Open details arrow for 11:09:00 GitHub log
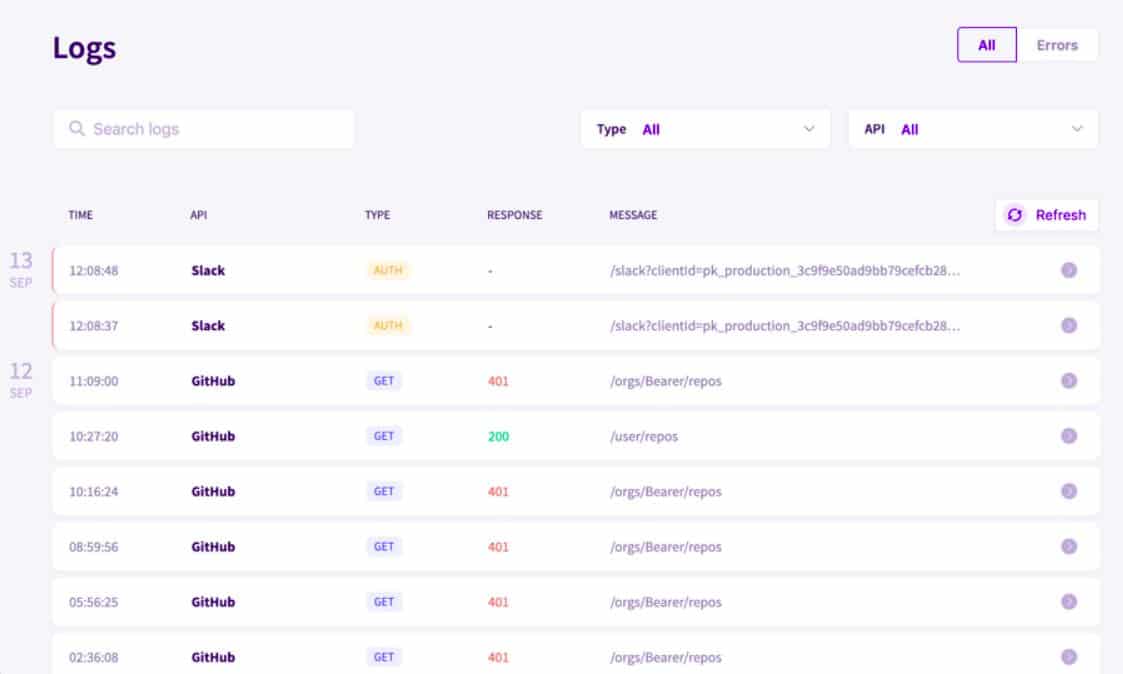Image resolution: width=1123 pixels, height=674 pixels. point(1069,380)
